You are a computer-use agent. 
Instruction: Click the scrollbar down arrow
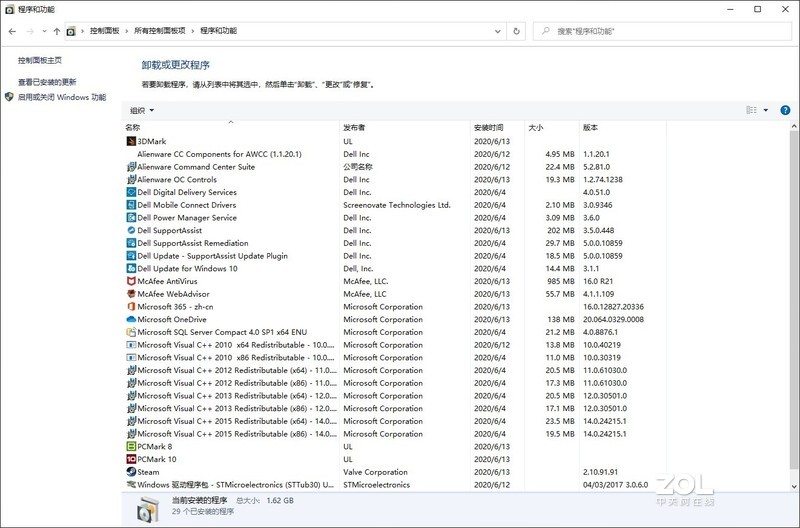pyautogui.click(x=794, y=487)
